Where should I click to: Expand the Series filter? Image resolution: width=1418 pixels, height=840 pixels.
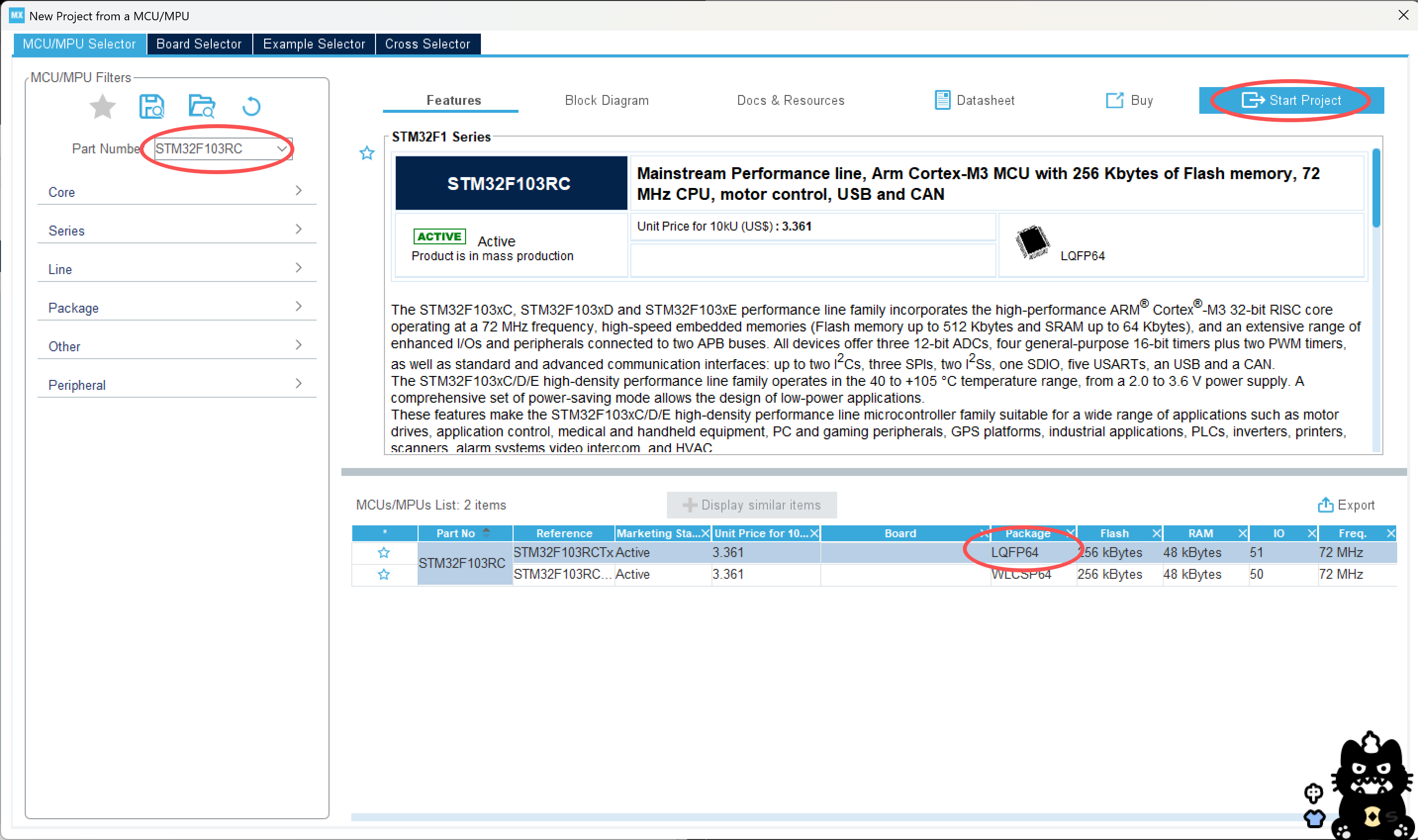point(177,230)
